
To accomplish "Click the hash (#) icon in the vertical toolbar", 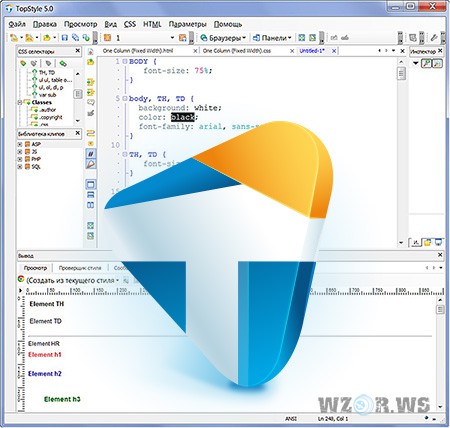I will pos(90,154).
